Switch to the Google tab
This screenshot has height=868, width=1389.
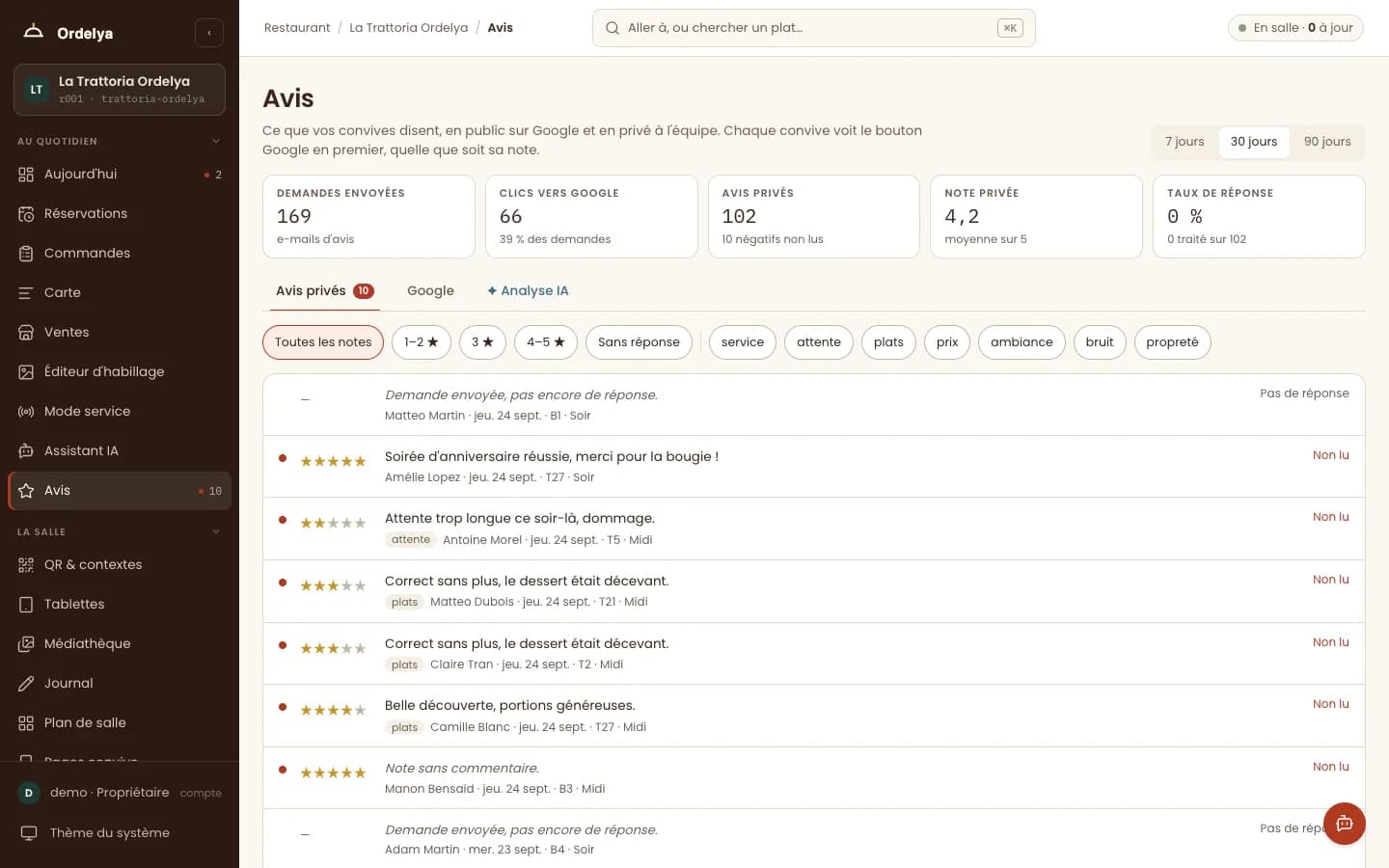430,291
